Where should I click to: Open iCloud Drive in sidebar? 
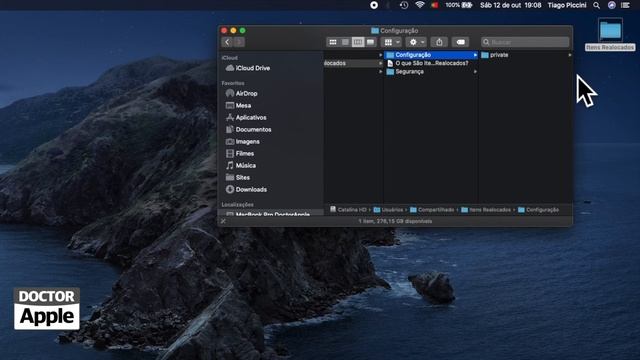248,68
